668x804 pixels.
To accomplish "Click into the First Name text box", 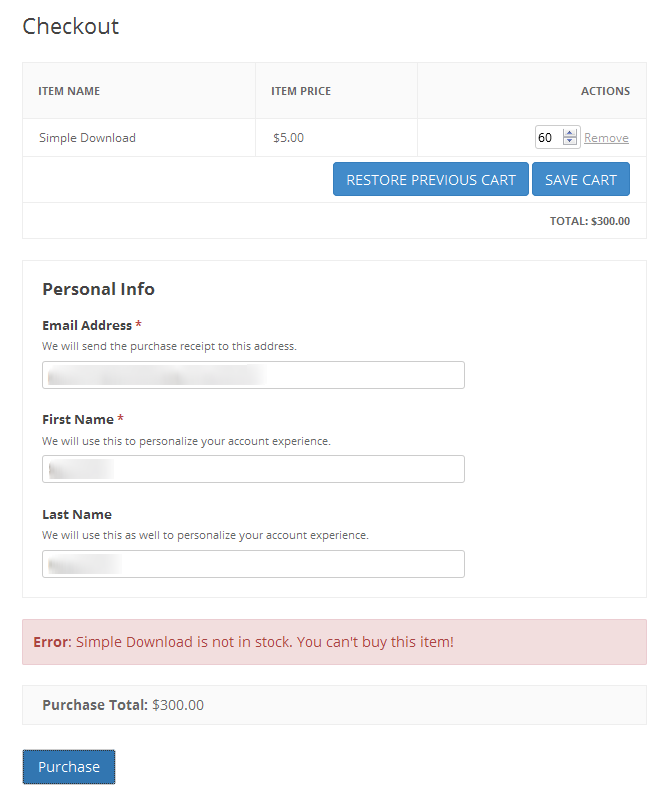I will tap(253, 469).
